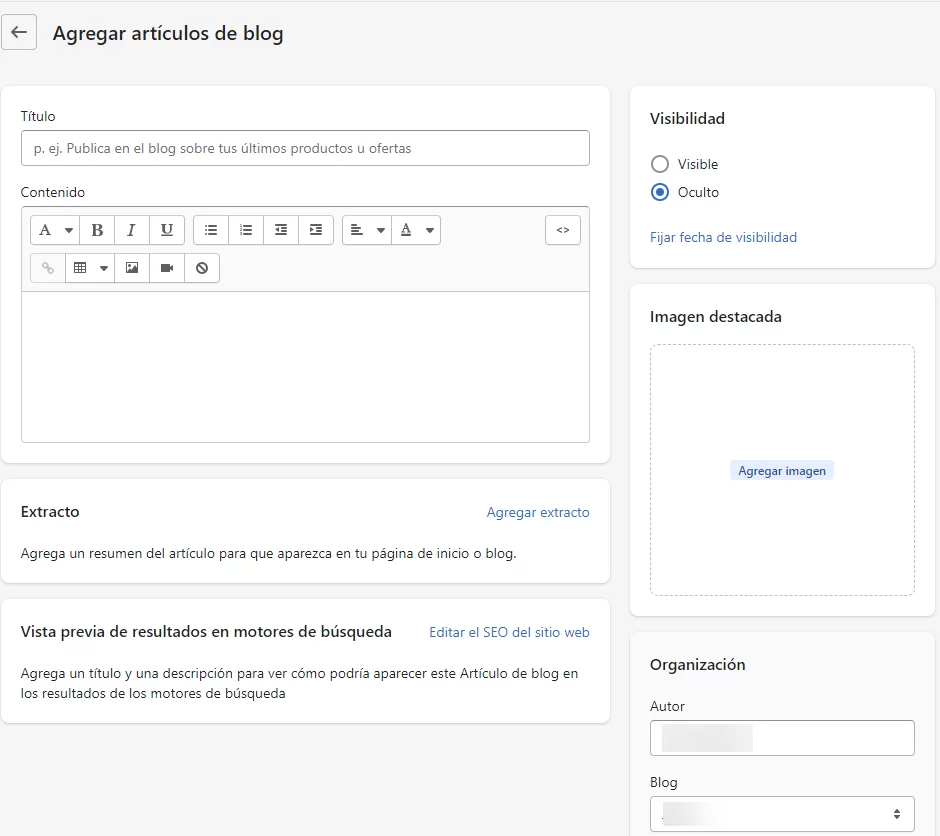Click inside the Contenido editor area
940x836 pixels.
click(305, 367)
